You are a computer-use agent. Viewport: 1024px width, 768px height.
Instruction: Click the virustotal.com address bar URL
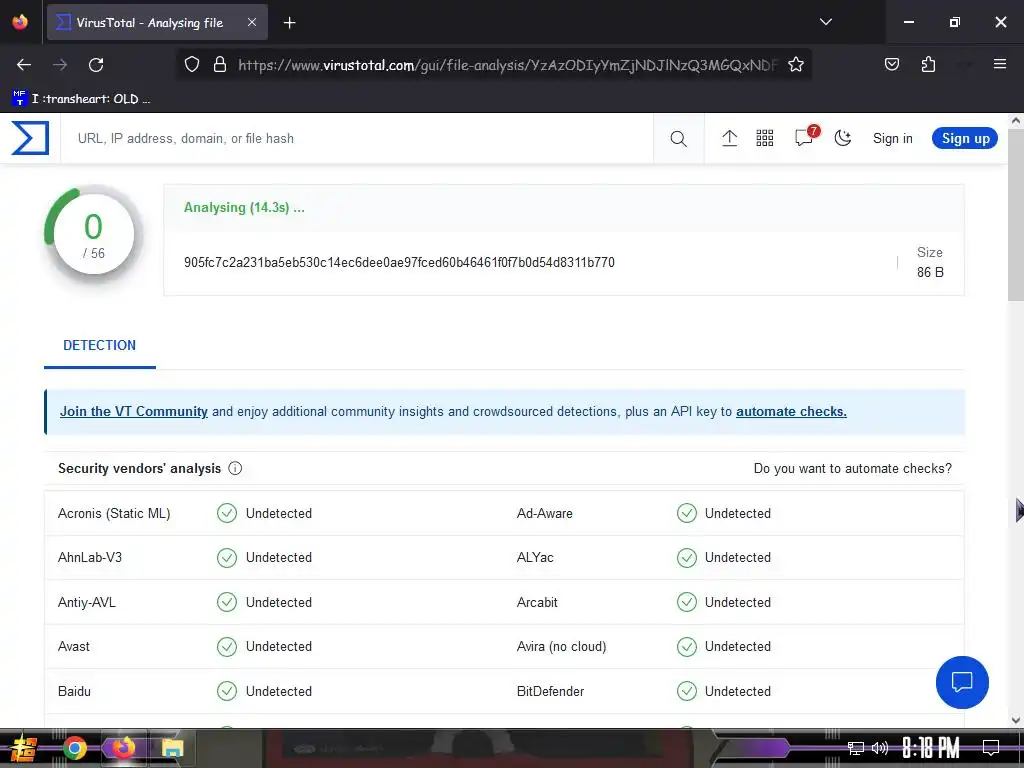507,65
